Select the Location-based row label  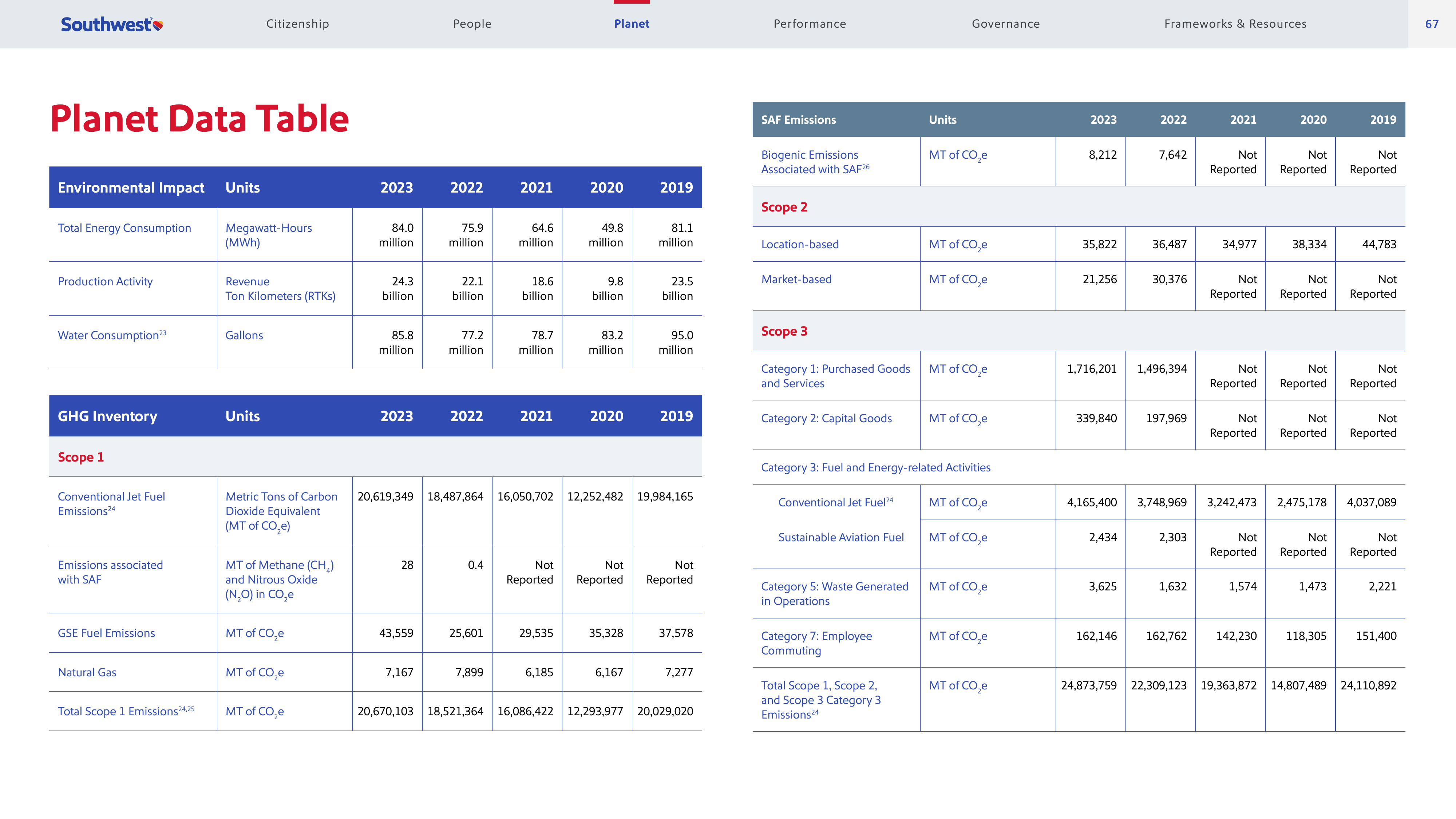[800, 244]
